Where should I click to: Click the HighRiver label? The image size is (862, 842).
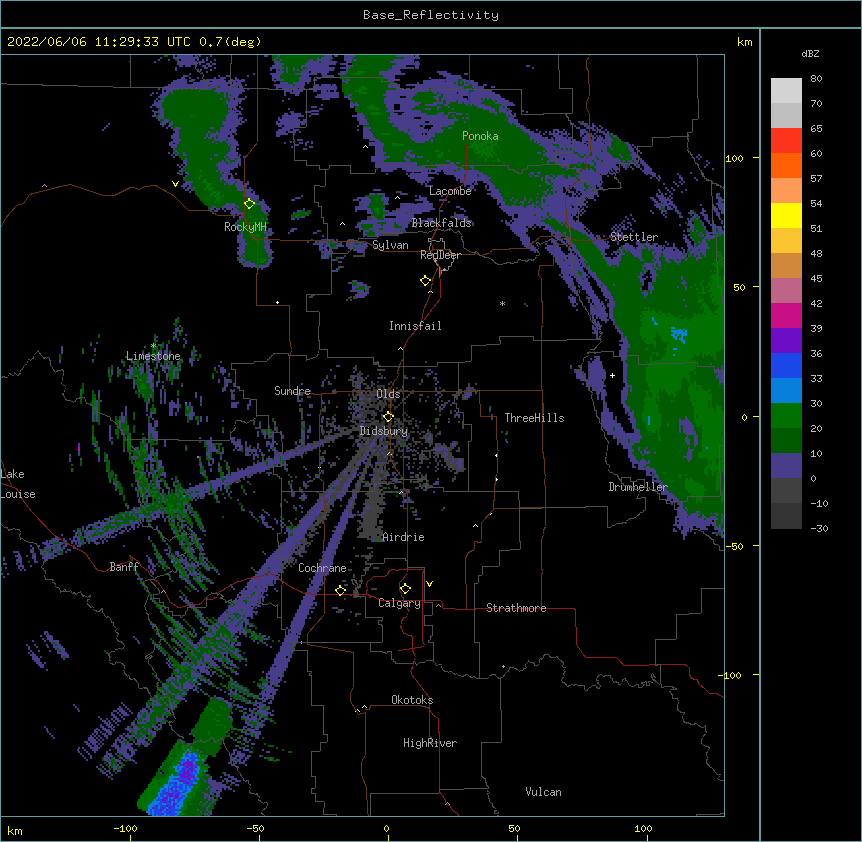[x=430, y=743]
